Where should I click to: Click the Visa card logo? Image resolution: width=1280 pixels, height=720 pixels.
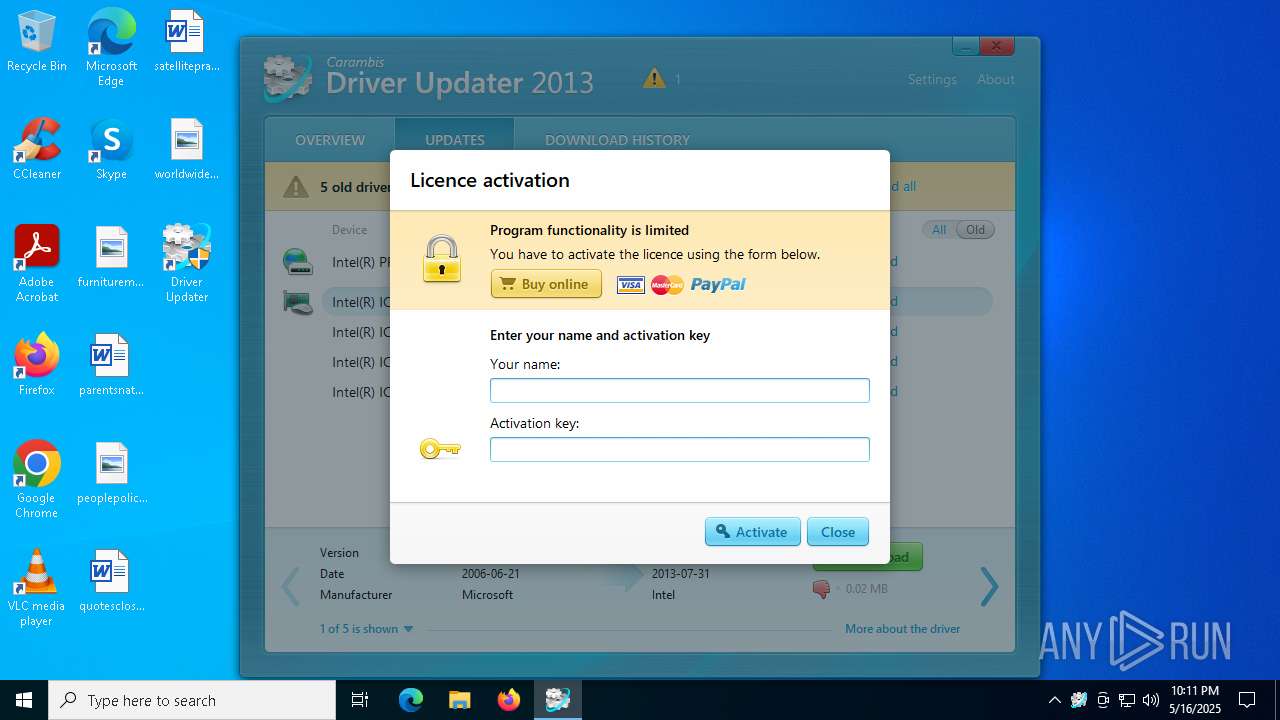(631, 285)
